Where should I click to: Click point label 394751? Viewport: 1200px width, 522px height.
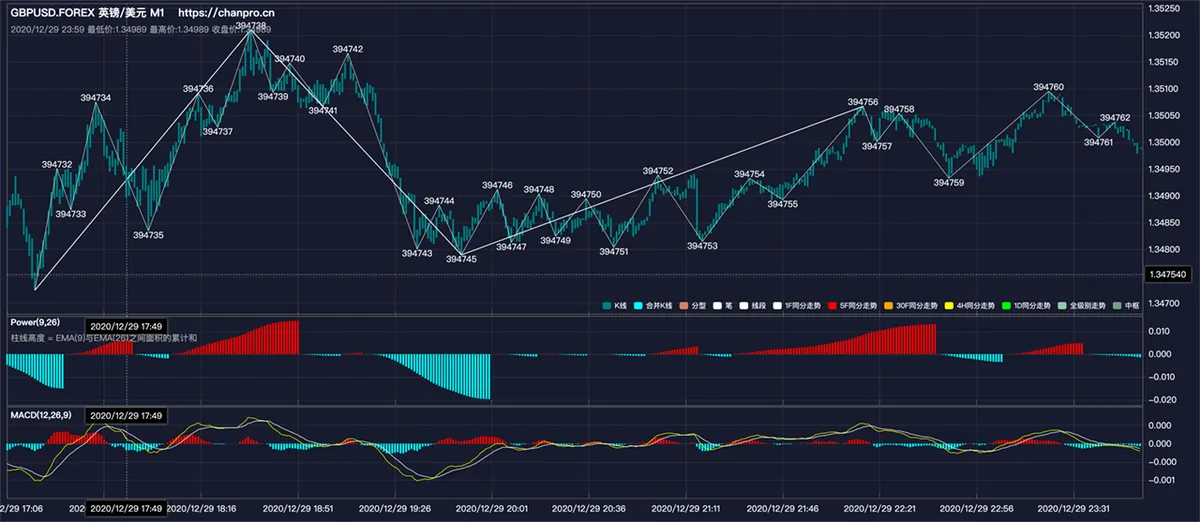[614, 252]
